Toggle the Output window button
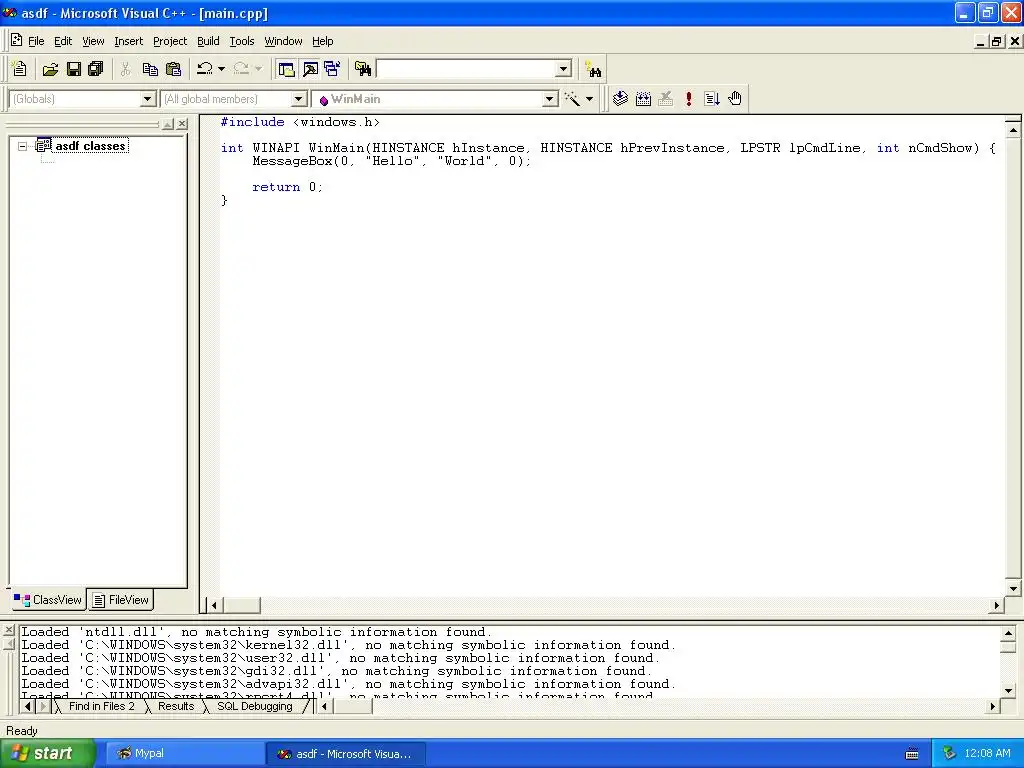This screenshot has height=768, width=1024. (x=310, y=69)
